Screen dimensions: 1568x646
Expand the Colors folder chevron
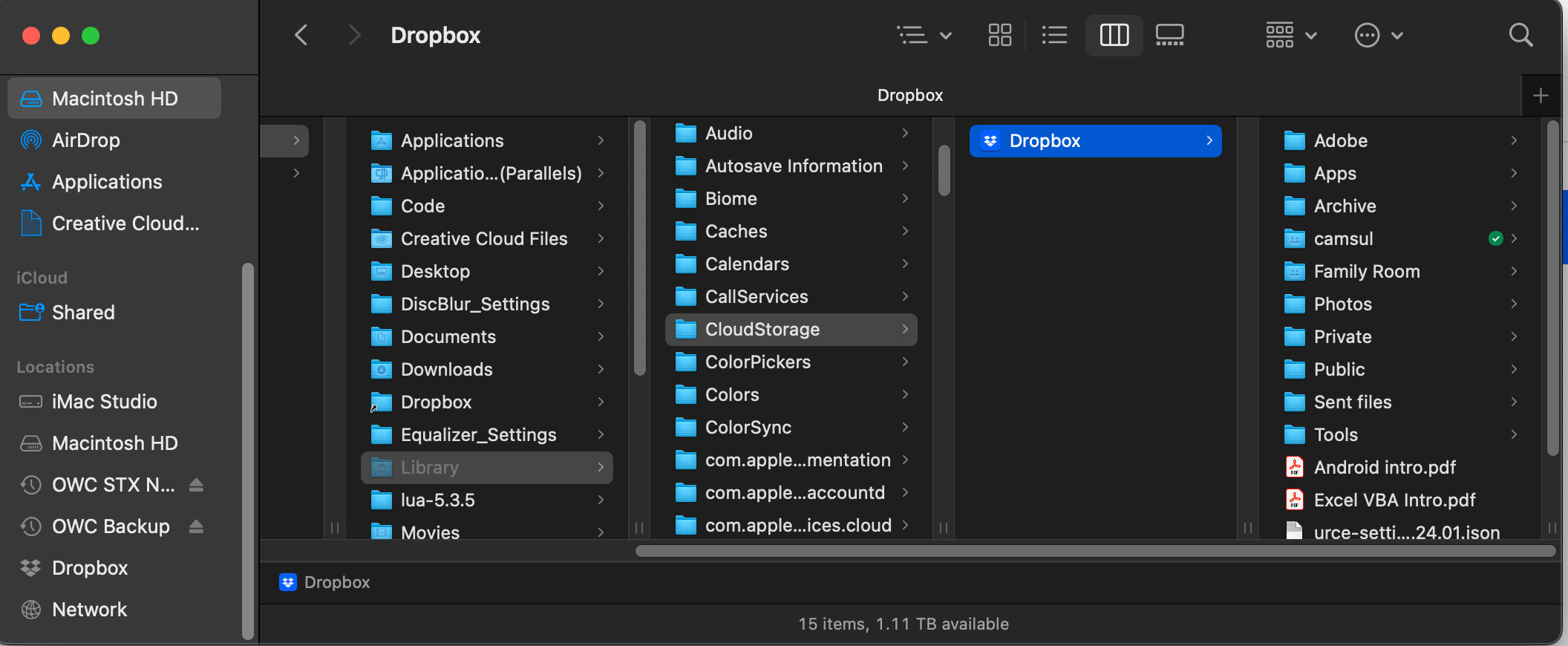(x=905, y=394)
